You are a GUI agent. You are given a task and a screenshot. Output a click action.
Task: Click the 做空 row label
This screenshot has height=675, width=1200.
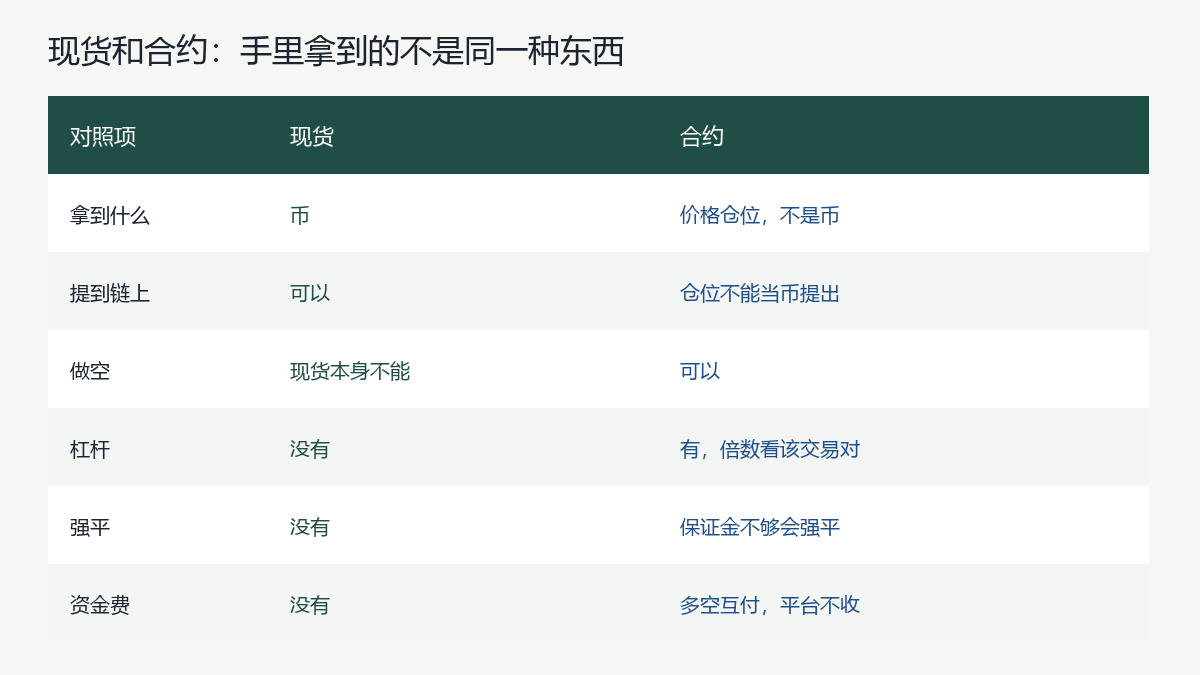coord(90,371)
